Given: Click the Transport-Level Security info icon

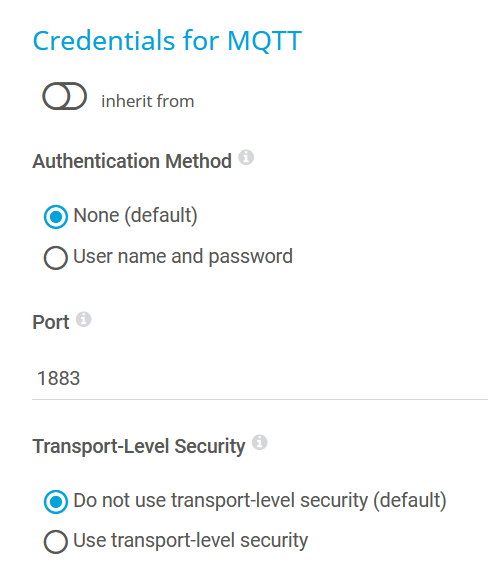Looking at the screenshot, I should click(259, 442).
